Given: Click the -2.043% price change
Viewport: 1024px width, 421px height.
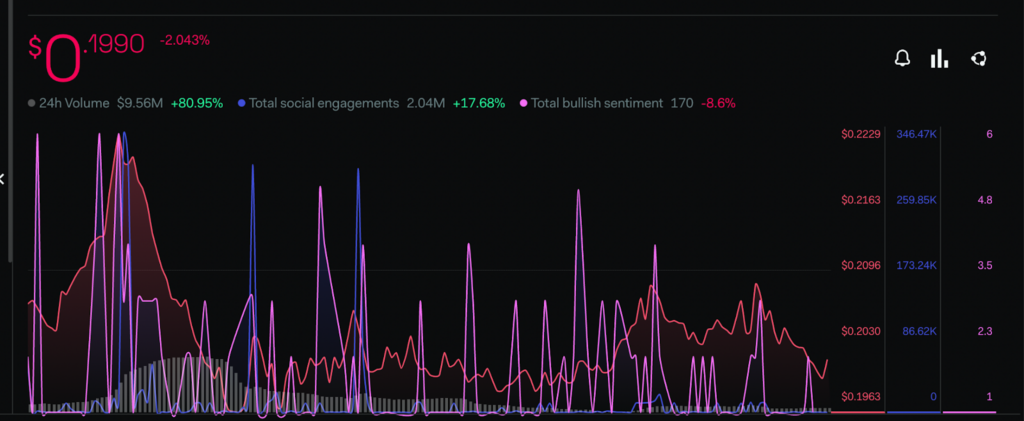Looking at the screenshot, I should coord(185,40).
